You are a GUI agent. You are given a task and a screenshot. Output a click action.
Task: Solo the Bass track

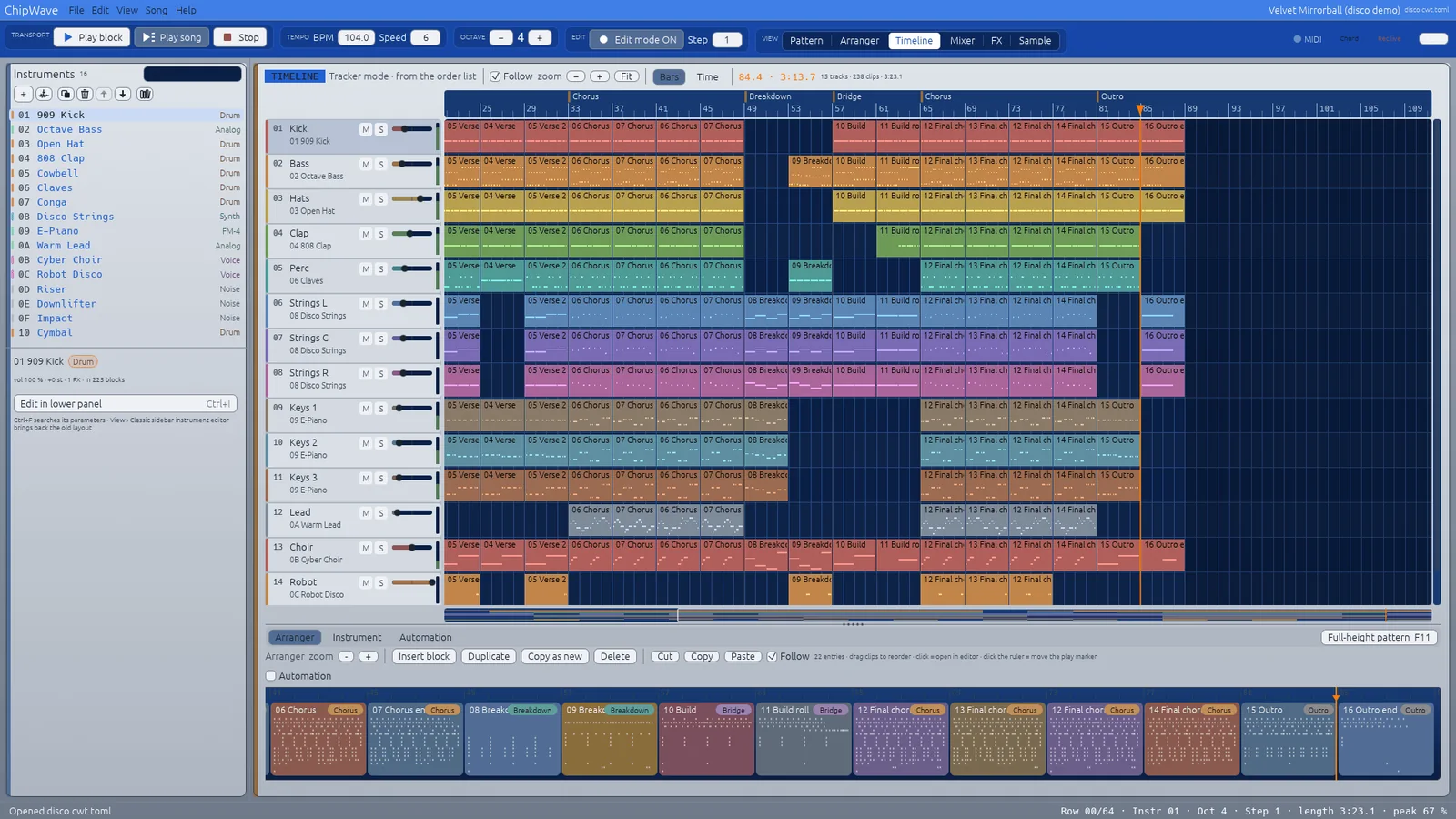[x=381, y=165]
